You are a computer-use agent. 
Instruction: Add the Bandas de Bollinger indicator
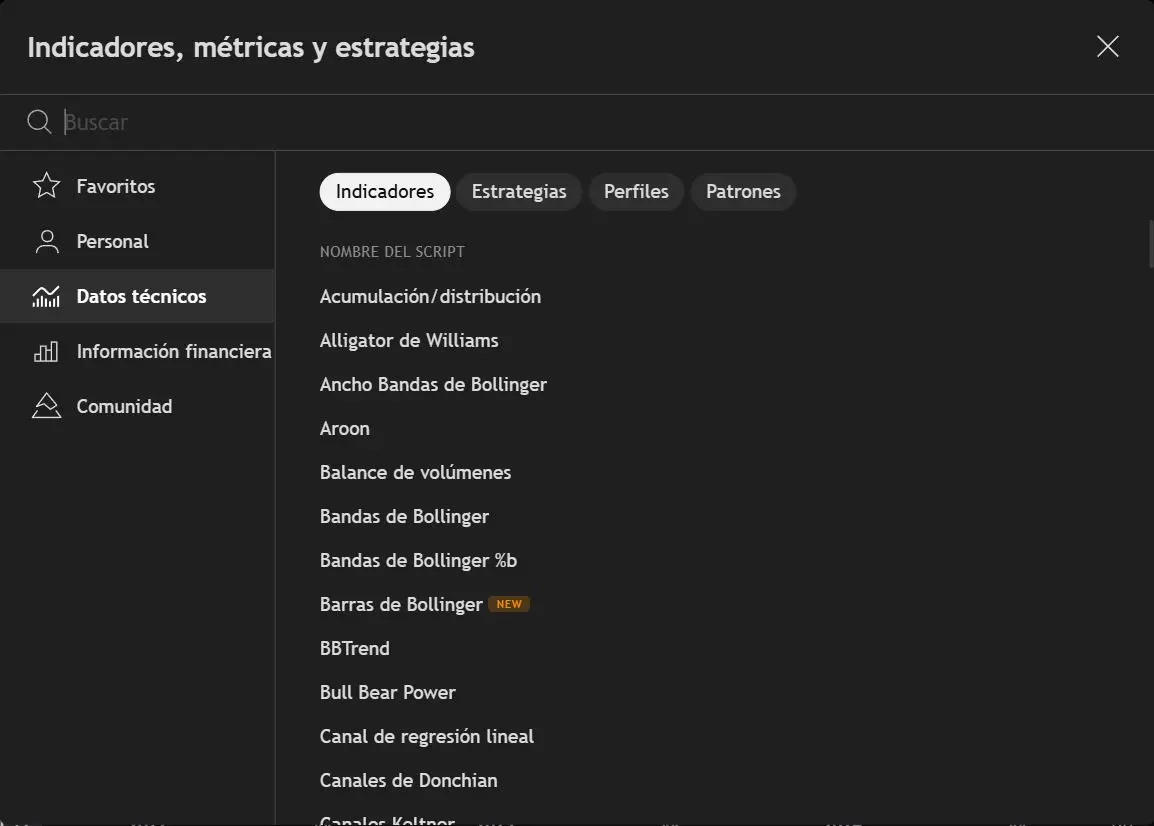click(404, 516)
